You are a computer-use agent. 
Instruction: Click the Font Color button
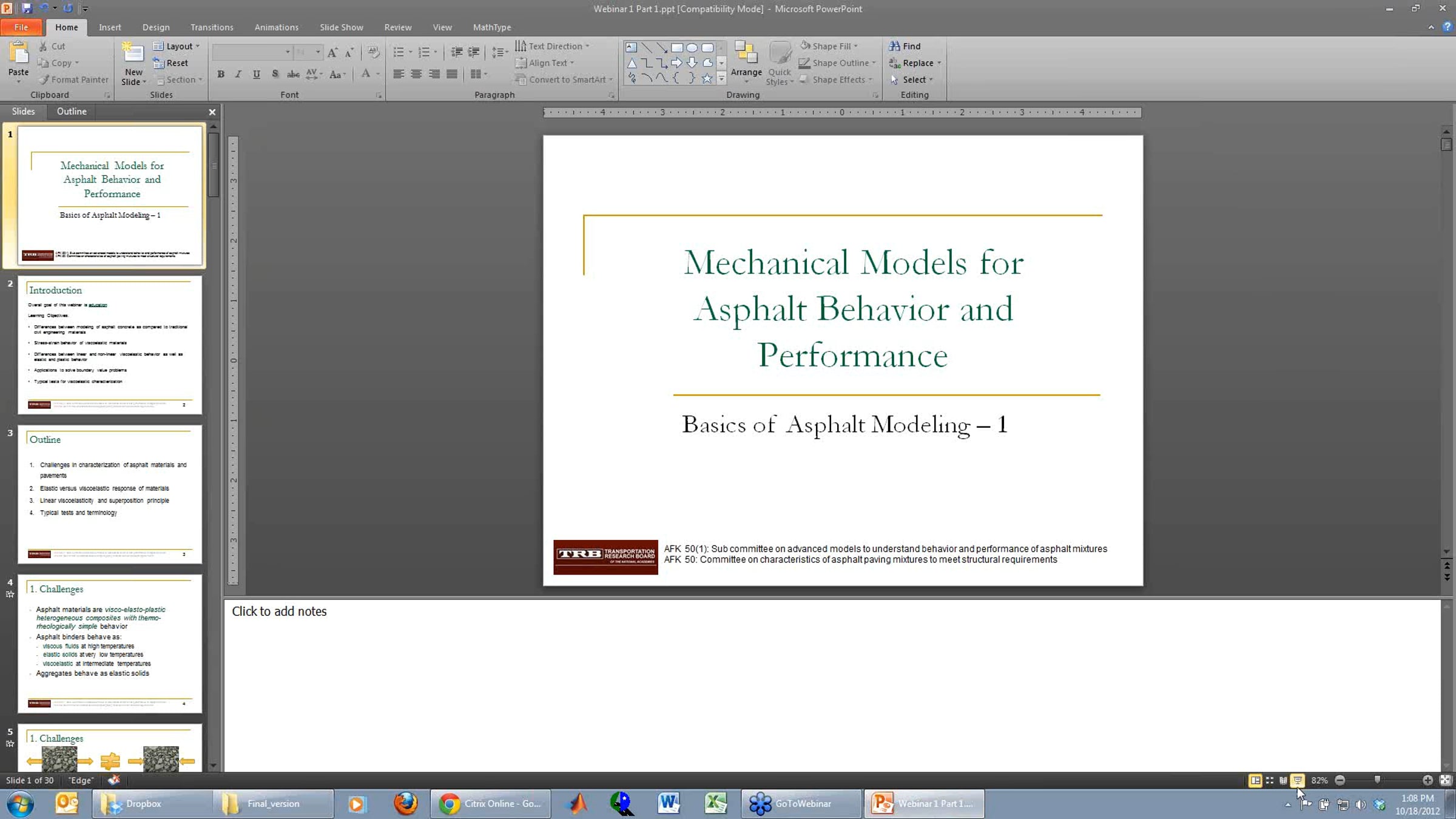(x=365, y=74)
